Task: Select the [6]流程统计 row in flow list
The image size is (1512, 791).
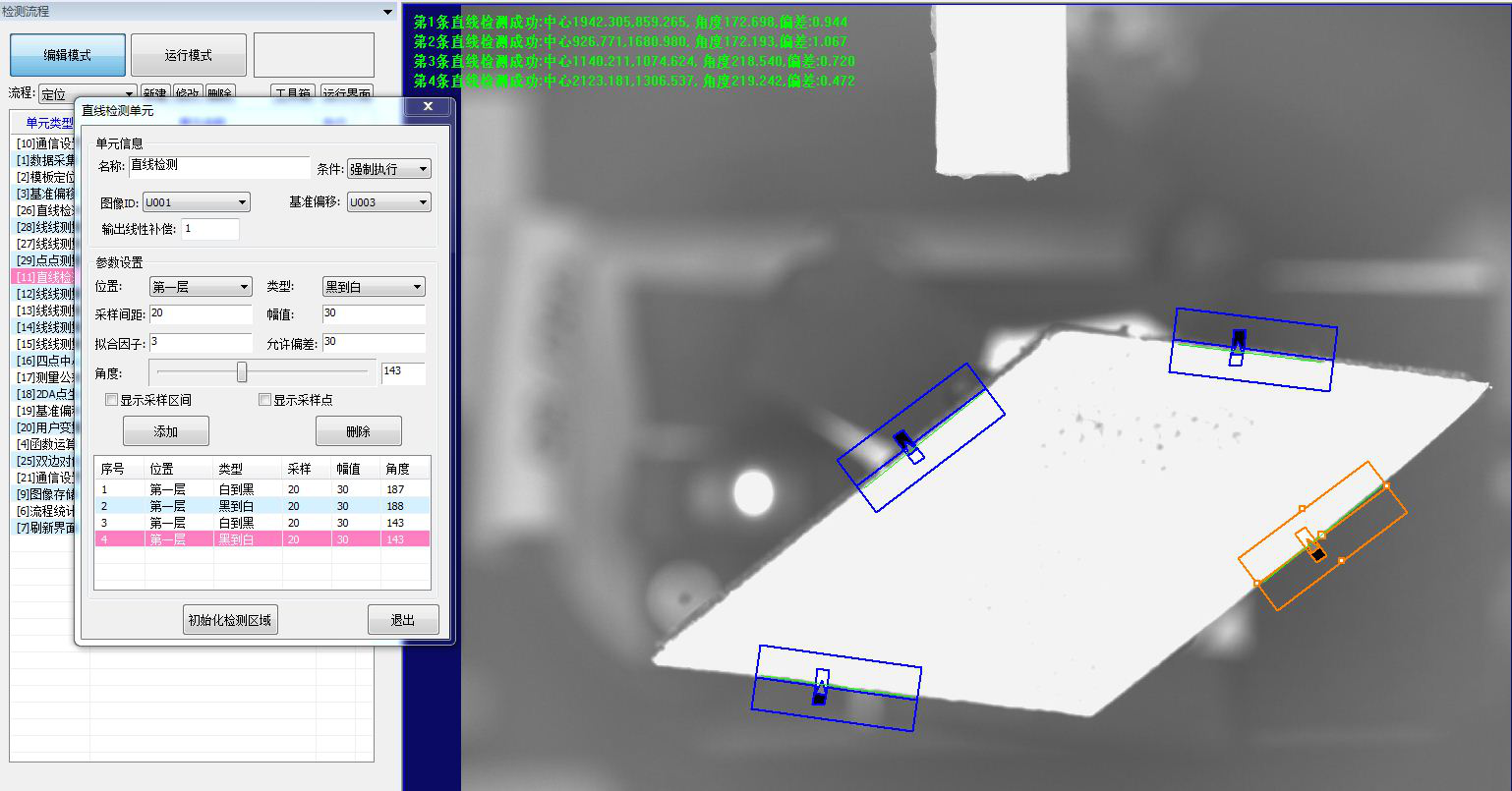Action: tap(45, 511)
